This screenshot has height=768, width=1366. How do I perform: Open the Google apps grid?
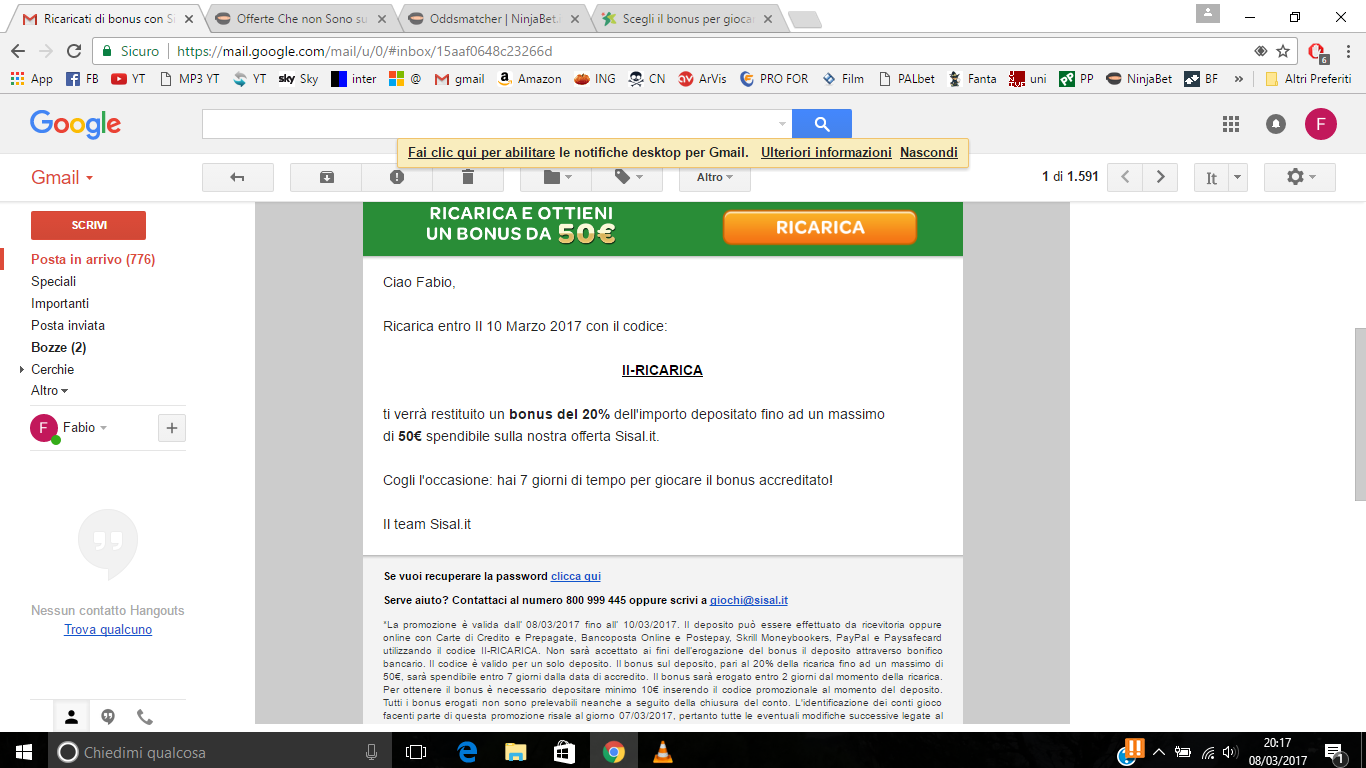(x=1231, y=124)
